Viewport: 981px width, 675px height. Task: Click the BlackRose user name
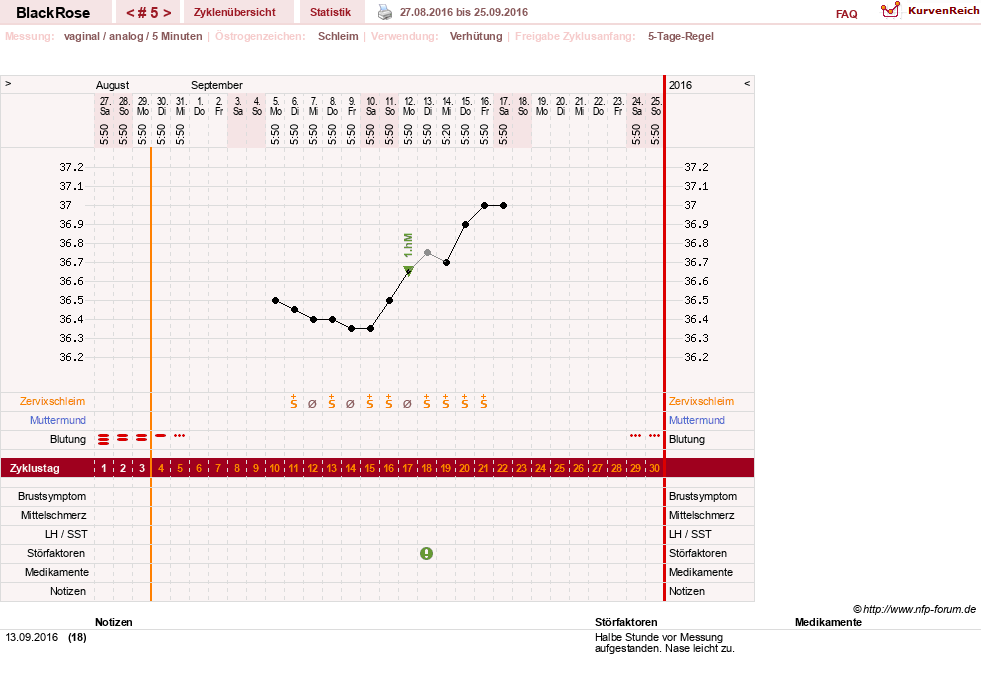pos(53,13)
